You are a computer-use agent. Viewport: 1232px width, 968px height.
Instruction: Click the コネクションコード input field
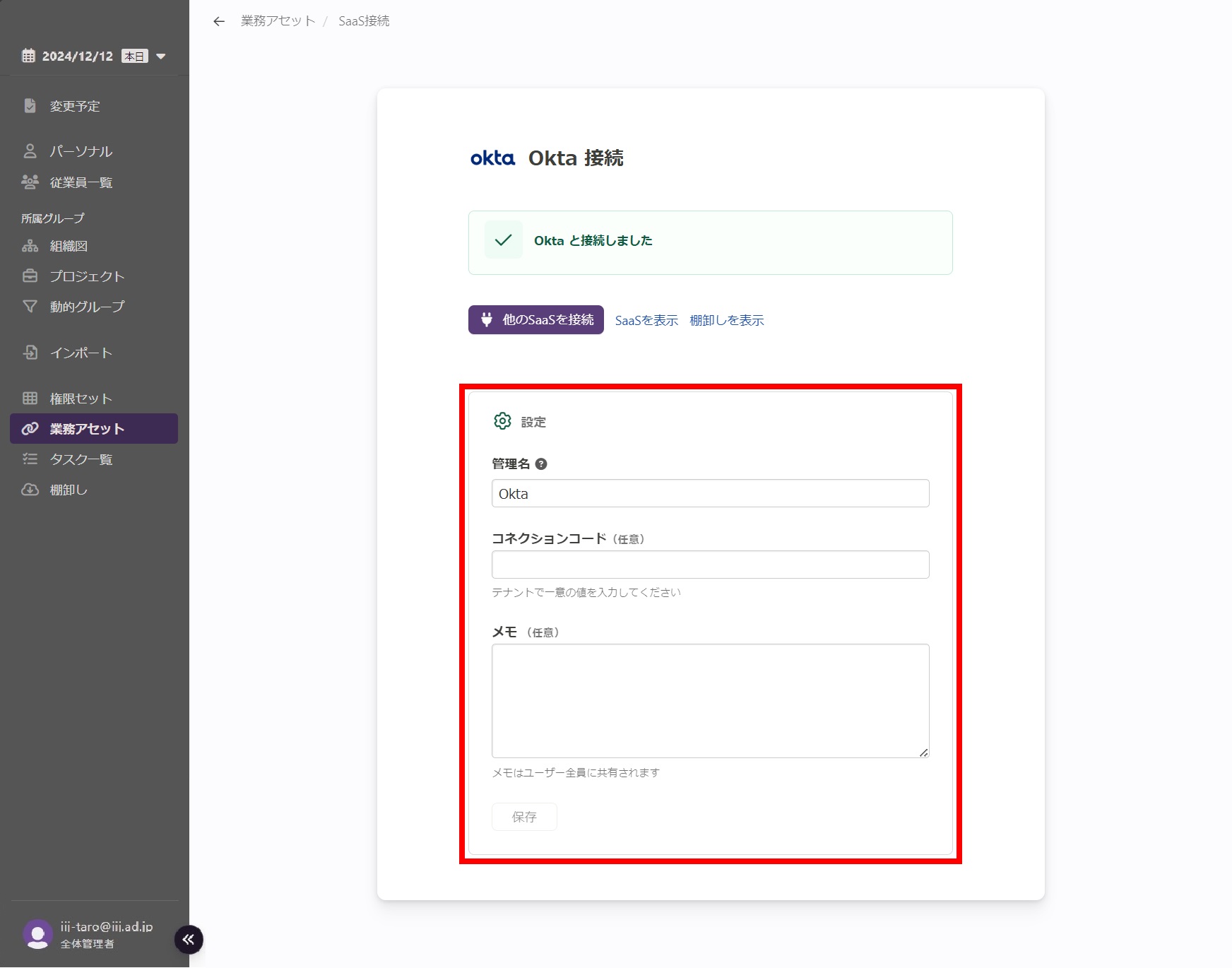coord(711,565)
